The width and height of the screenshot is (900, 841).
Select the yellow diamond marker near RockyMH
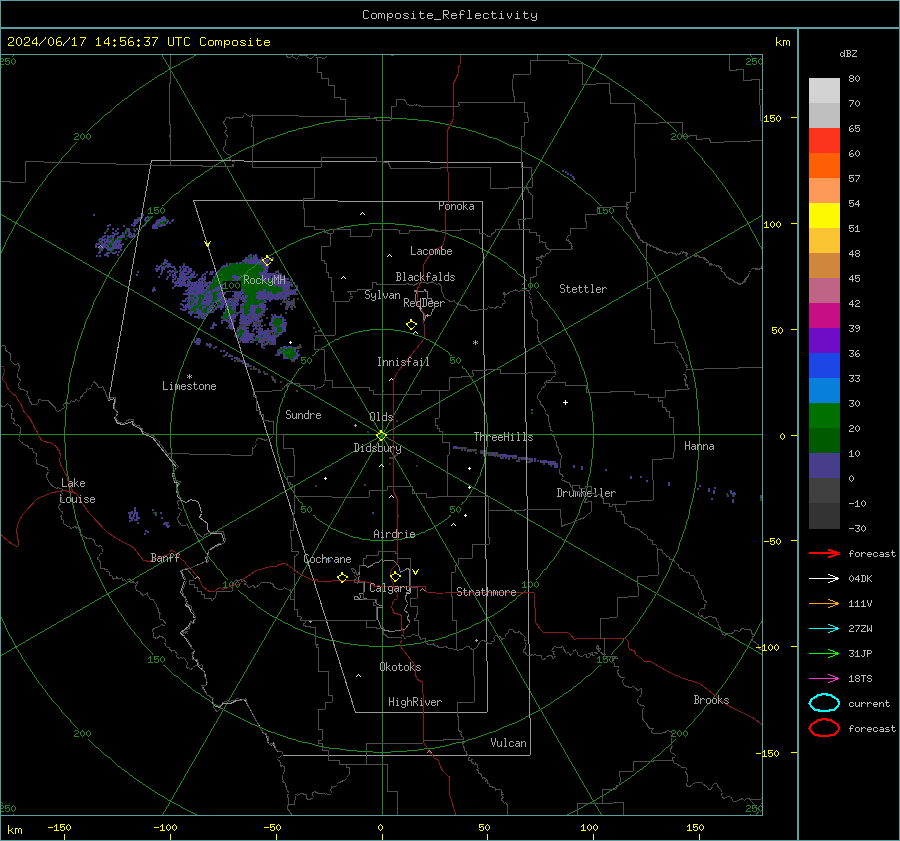(x=267, y=261)
